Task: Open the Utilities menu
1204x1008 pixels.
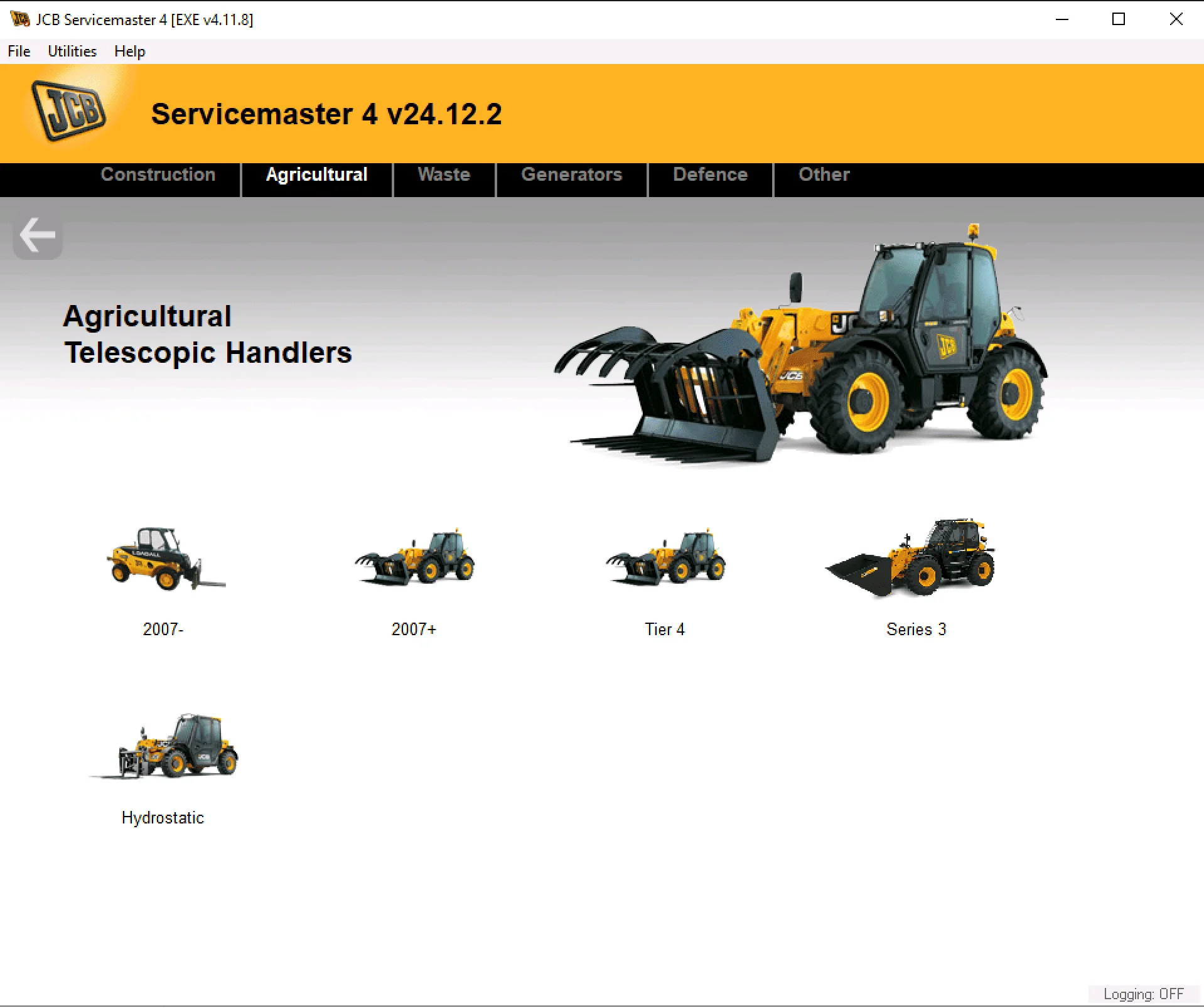Action: [x=72, y=51]
